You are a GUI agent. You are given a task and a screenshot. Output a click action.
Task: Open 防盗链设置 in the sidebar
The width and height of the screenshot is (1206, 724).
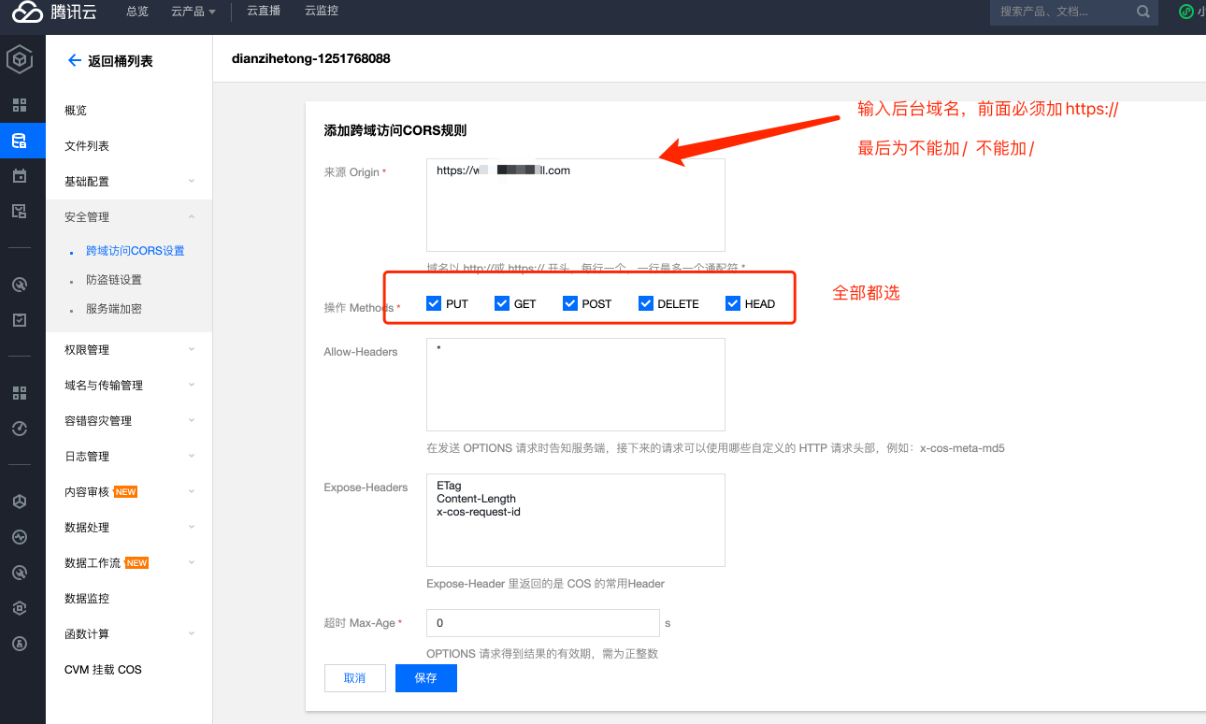114,280
